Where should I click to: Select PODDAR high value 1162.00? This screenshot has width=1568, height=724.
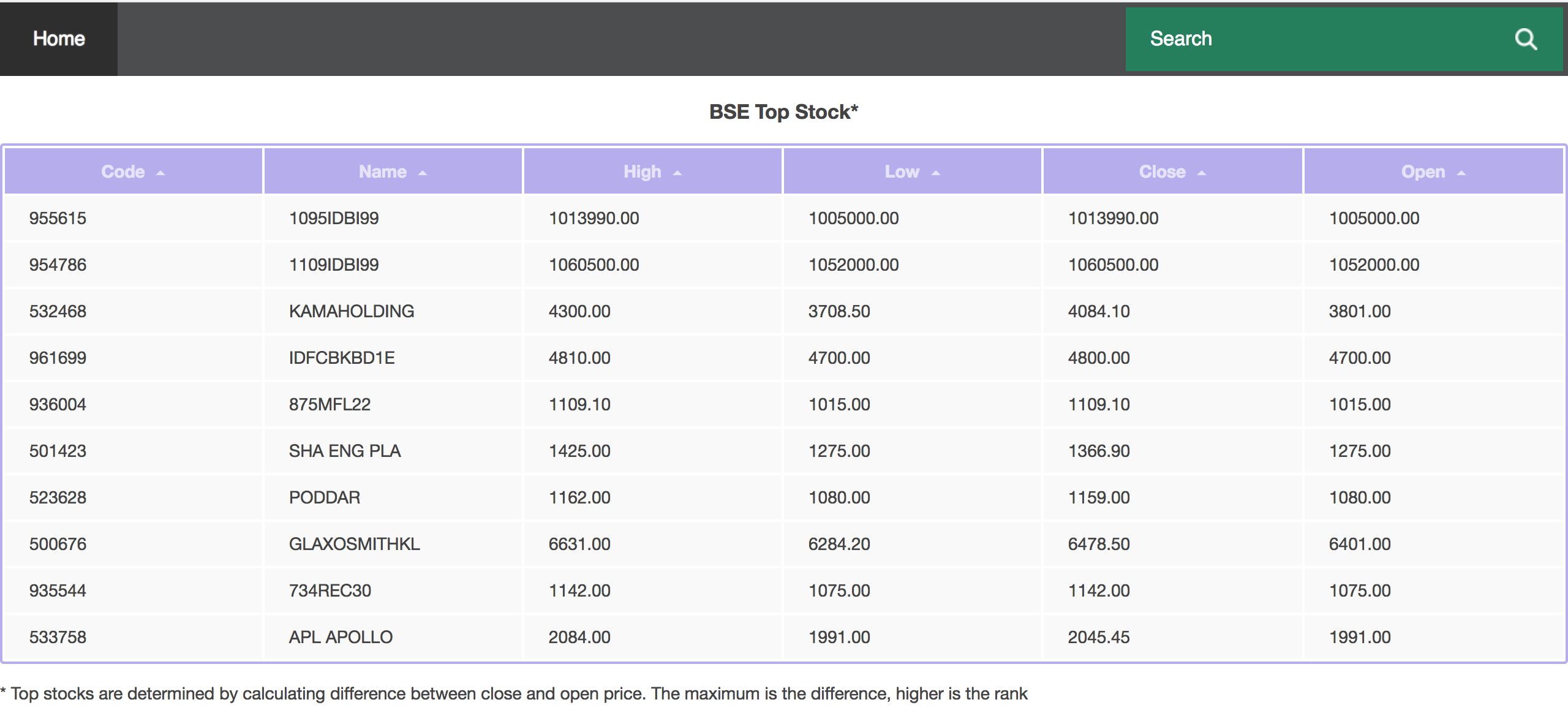click(x=579, y=497)
